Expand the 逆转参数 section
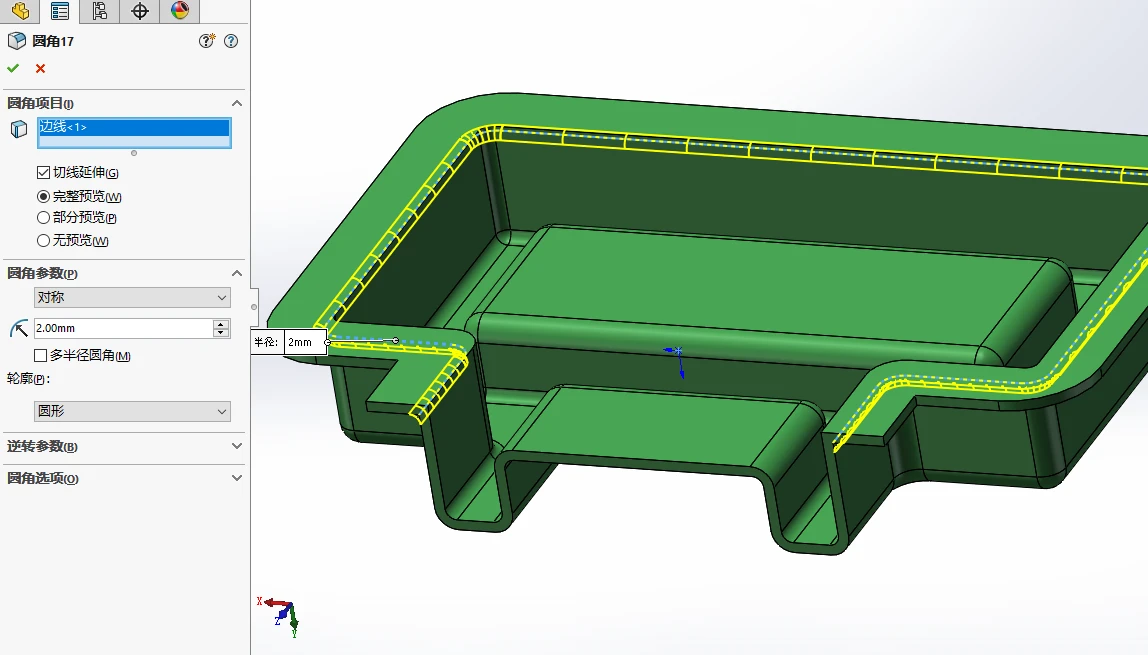The height and width of the screenshot is (655, 1148). click(x=236, y=446)
